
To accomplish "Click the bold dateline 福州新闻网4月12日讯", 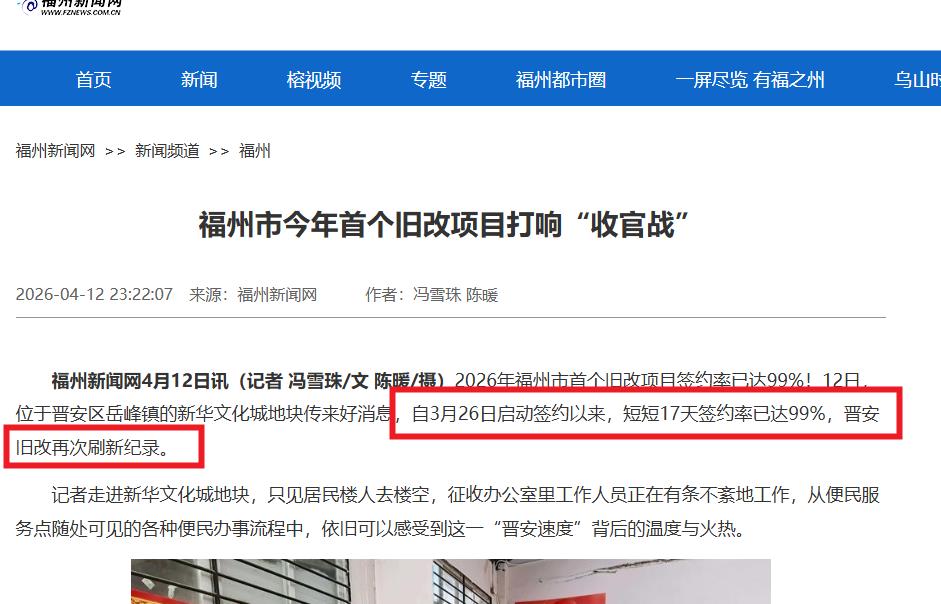I will click(140, 381).
